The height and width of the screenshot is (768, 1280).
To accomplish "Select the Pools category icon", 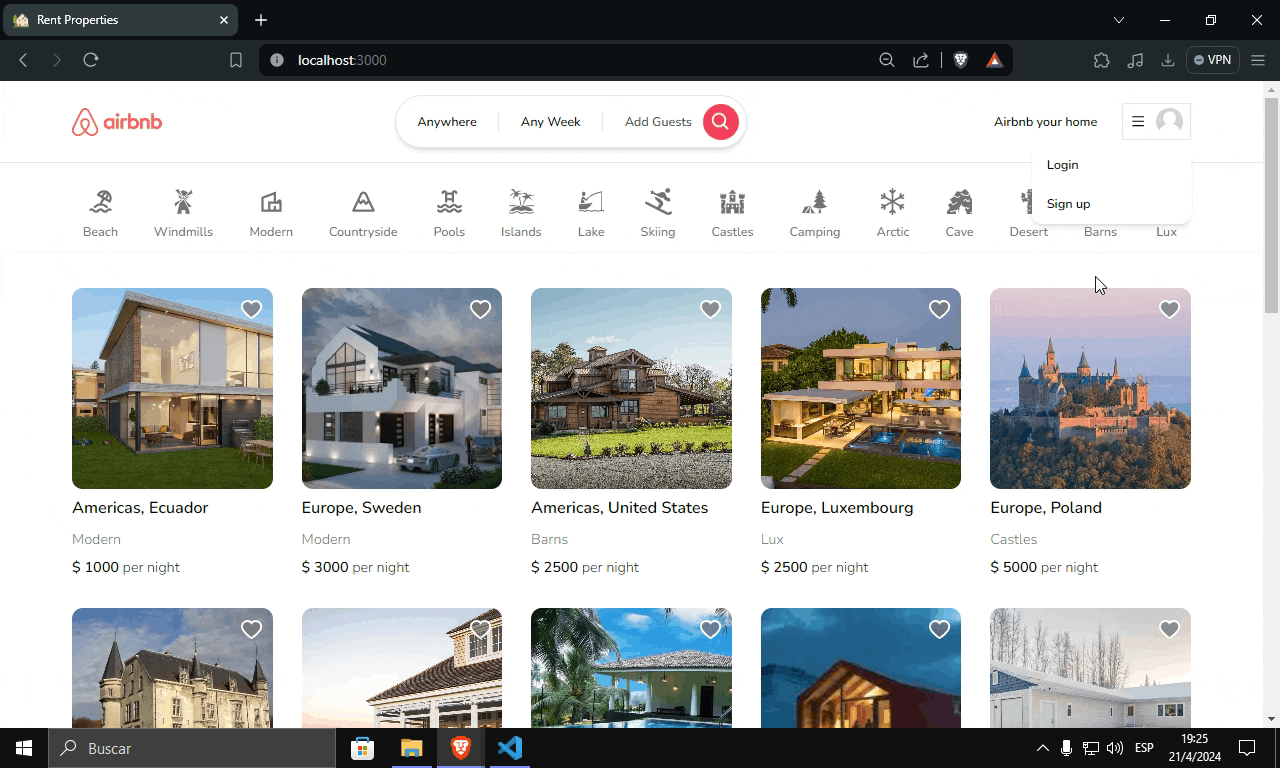I will click(x=449, y=202).
